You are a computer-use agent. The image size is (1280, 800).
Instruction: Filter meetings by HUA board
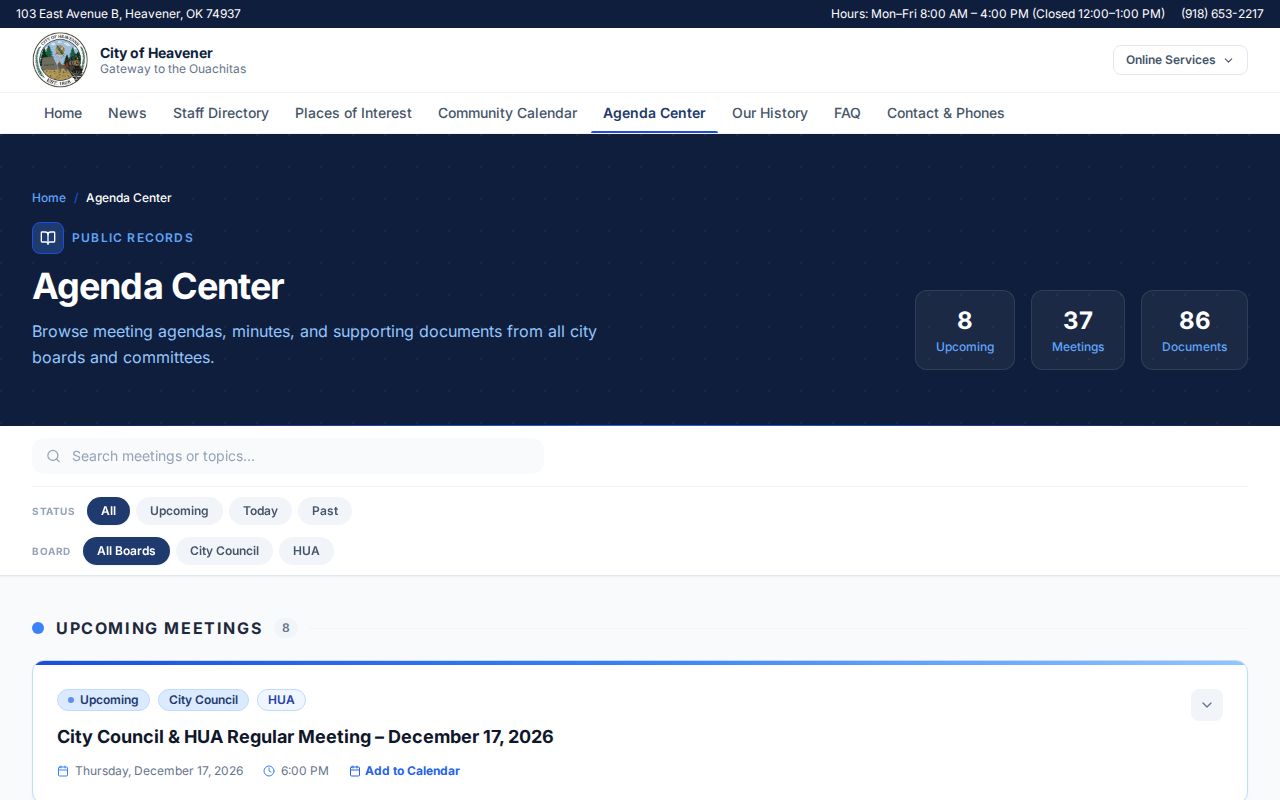tap(306, 551)
